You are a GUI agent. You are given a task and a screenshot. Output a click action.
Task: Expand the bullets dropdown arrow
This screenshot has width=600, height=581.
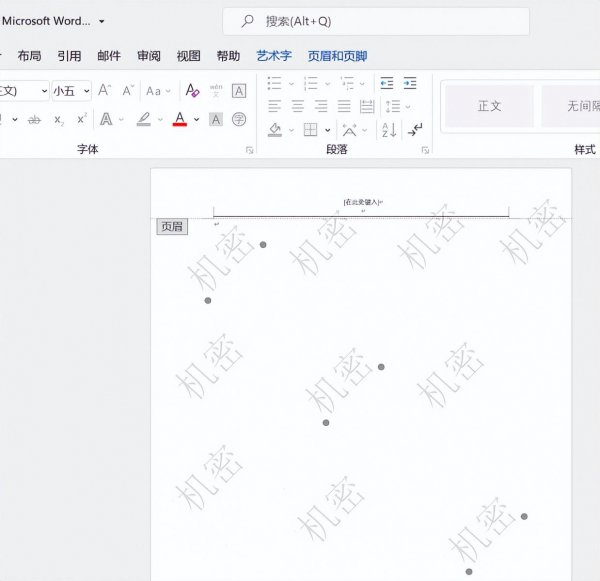pos(291,83)
